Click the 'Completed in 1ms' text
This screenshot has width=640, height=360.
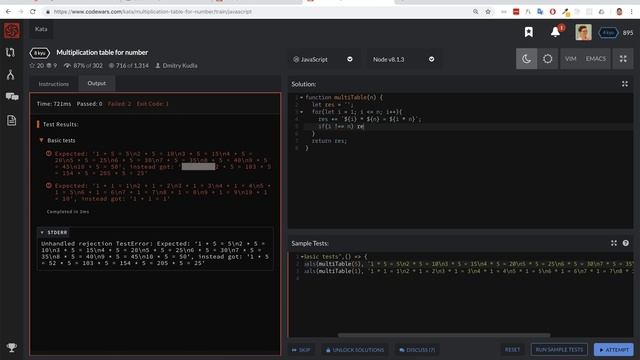coord(68,211)
